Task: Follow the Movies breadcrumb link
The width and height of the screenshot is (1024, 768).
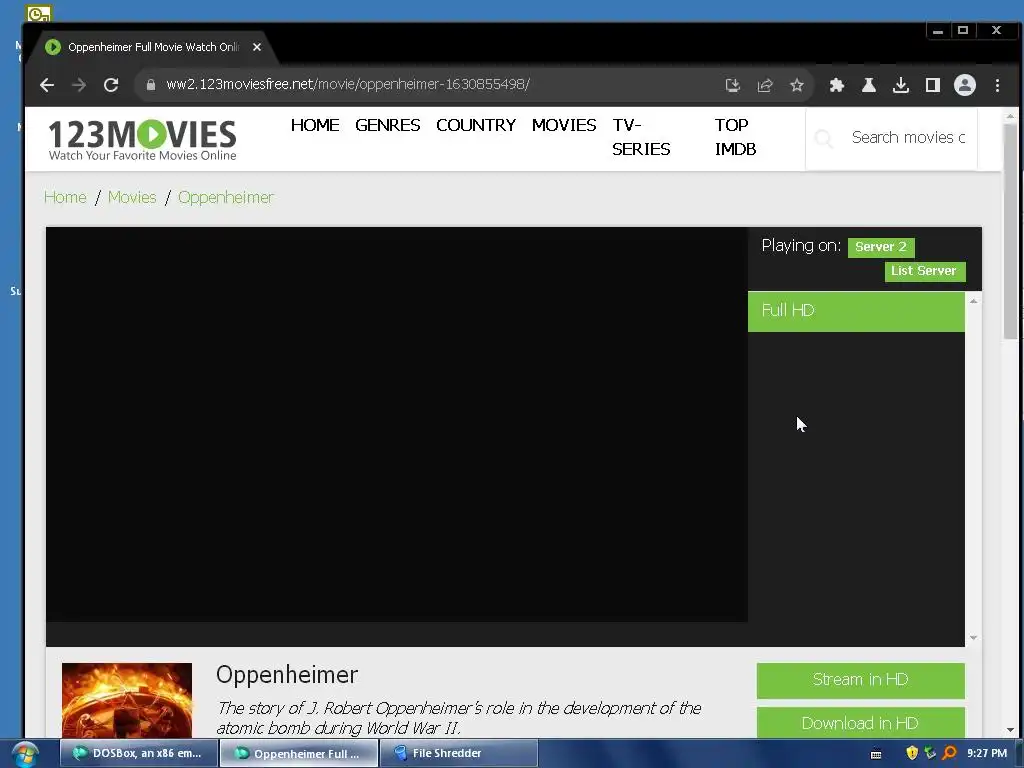Action: pyautogui.click(x=132, y=197)
